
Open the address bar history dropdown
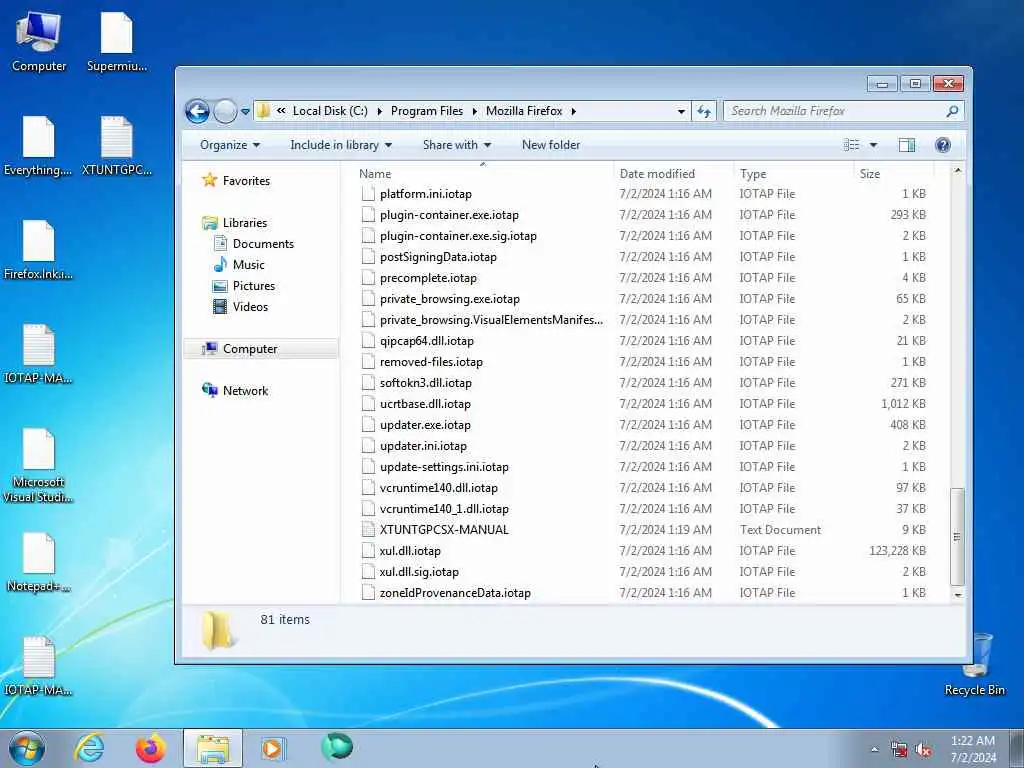[x=681, y=111]
